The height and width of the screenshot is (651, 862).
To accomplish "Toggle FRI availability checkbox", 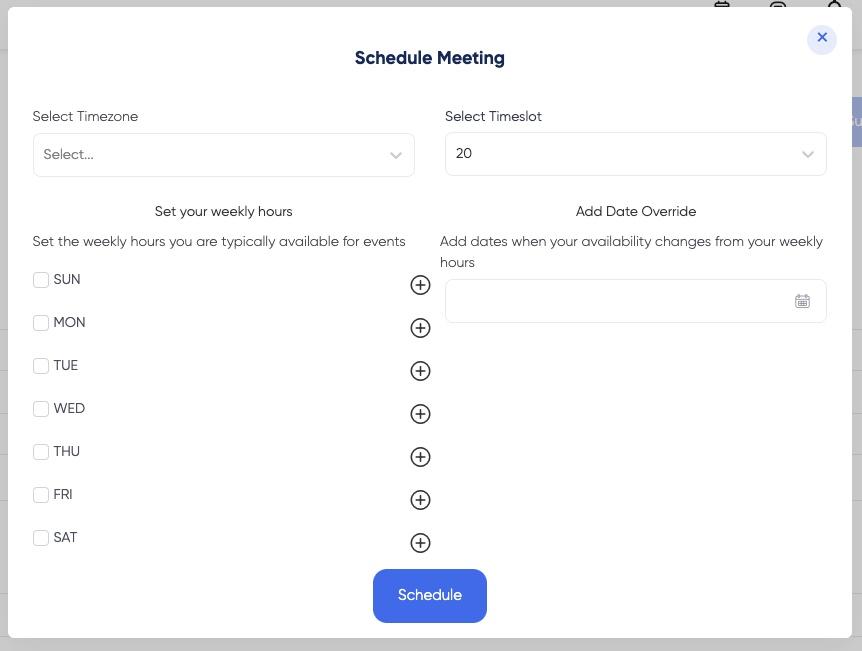I will pos(41,495).
